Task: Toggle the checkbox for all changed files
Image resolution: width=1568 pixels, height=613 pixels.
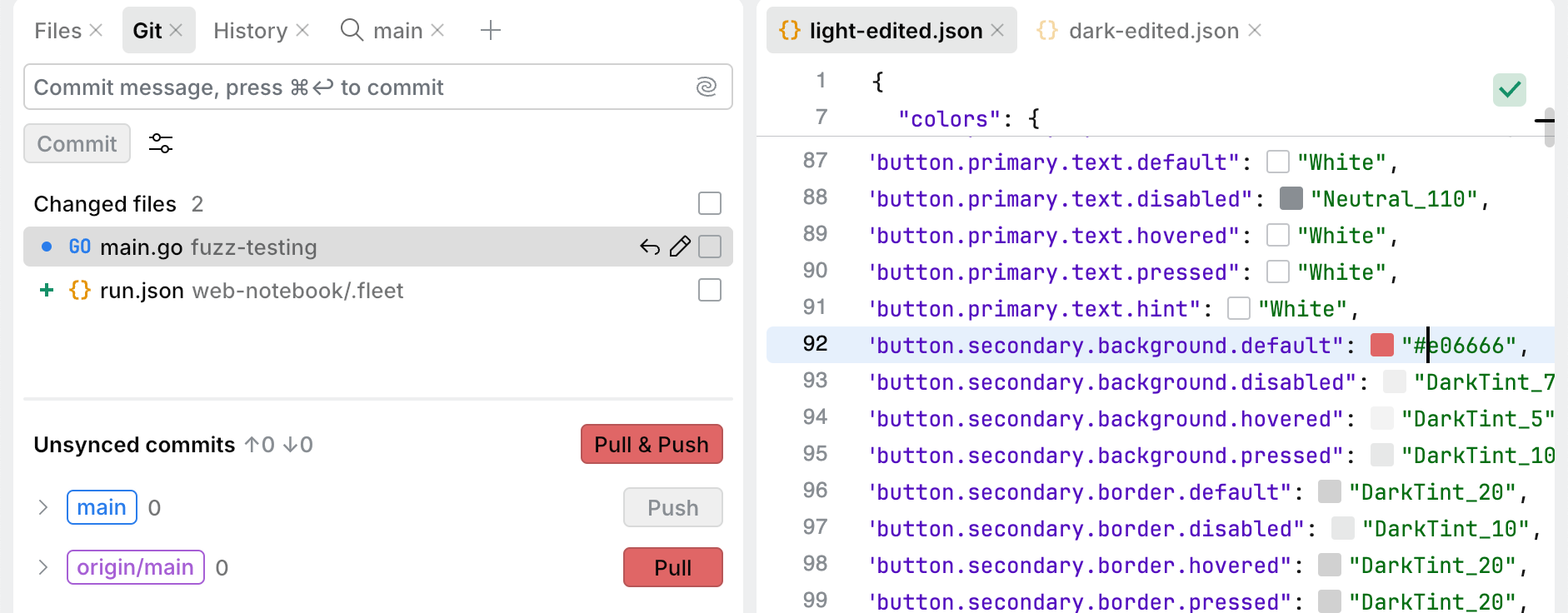Action: [x=710, y=203]
